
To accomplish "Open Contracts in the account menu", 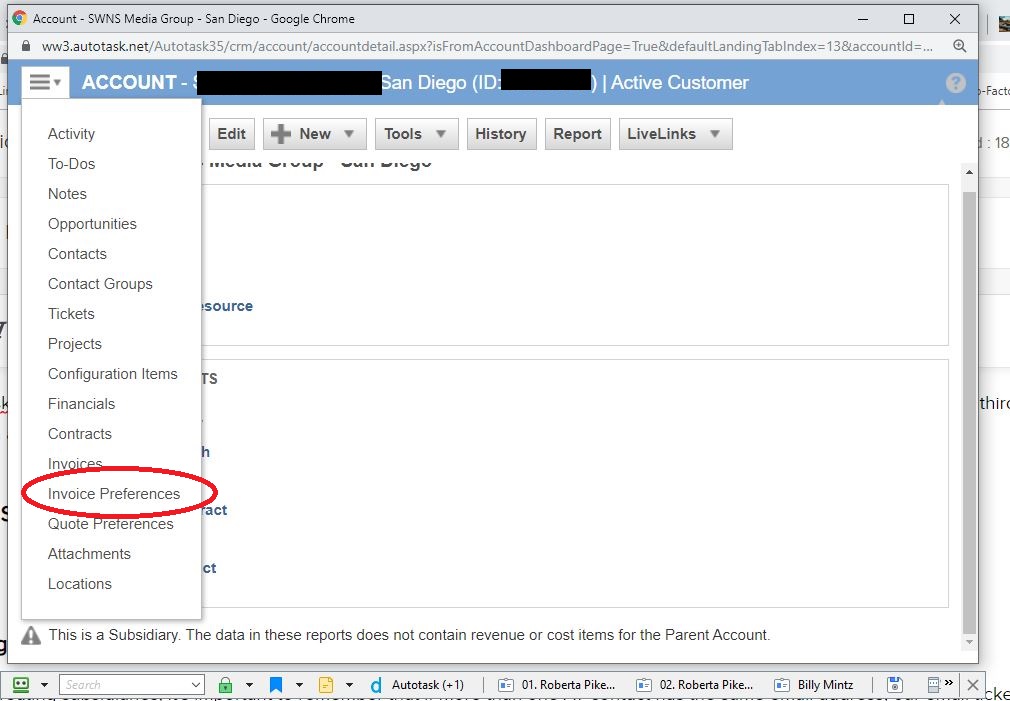I will tap(80, 434).
